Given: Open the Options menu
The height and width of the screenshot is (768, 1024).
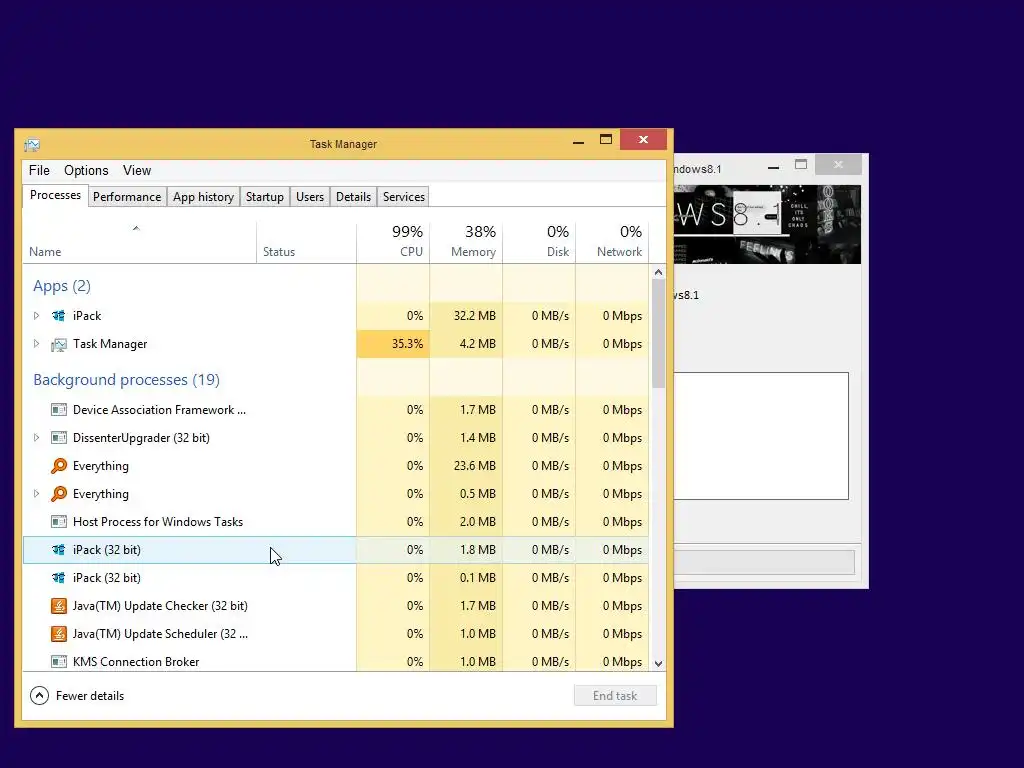Looking at the screenshot, I should pos(86,170).
